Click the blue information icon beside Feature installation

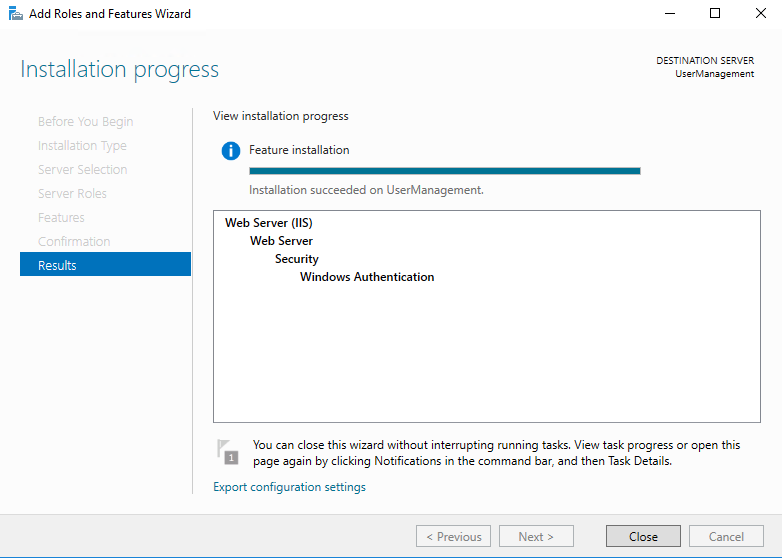[x=230, y=151]
